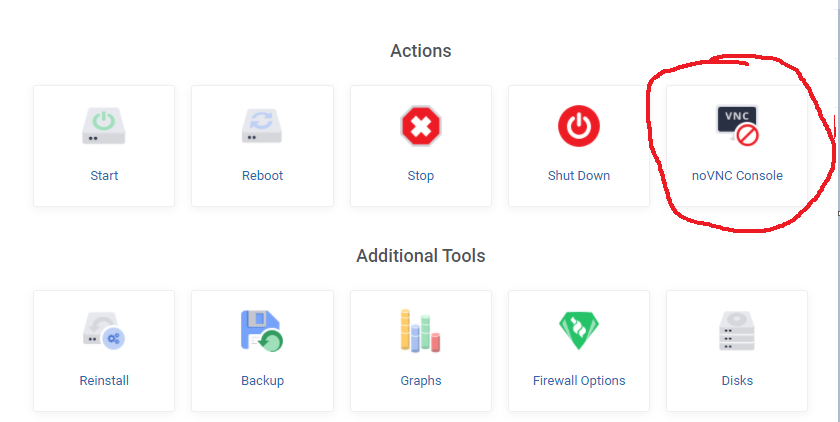Select the Reinstall text link
Screen dimensions: 840x422
click(x=104, y=381)
